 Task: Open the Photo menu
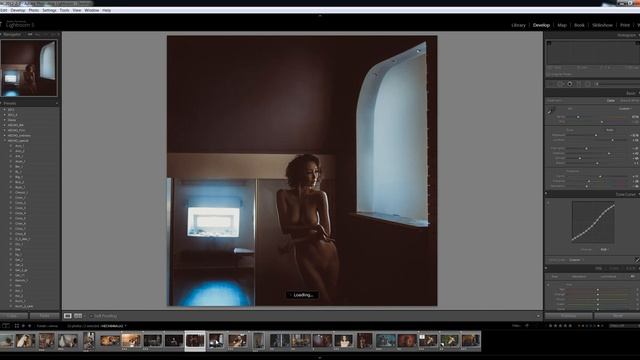34,10
